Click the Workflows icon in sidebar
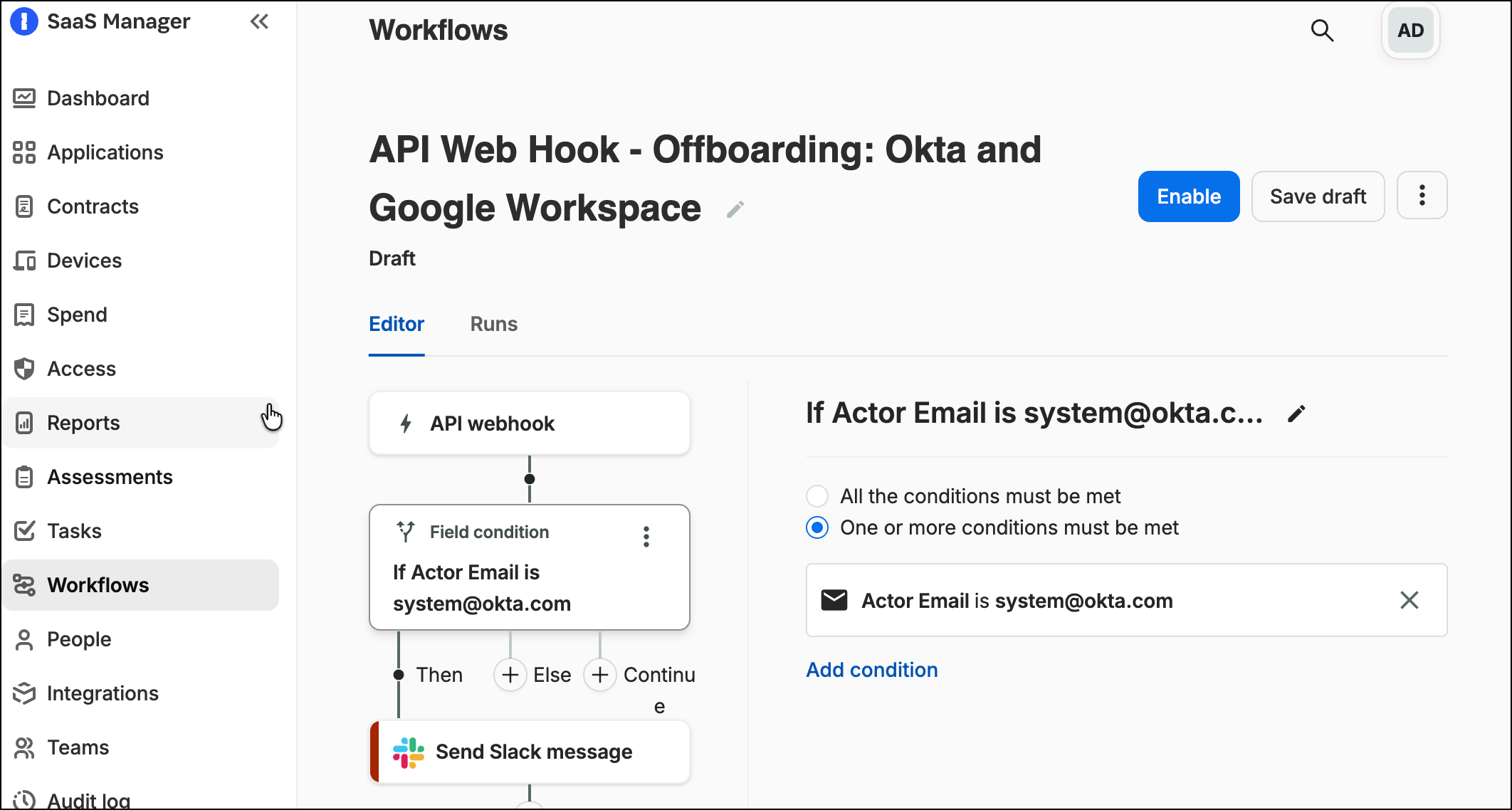1512x810 pixels. click(x=24, y=585)
